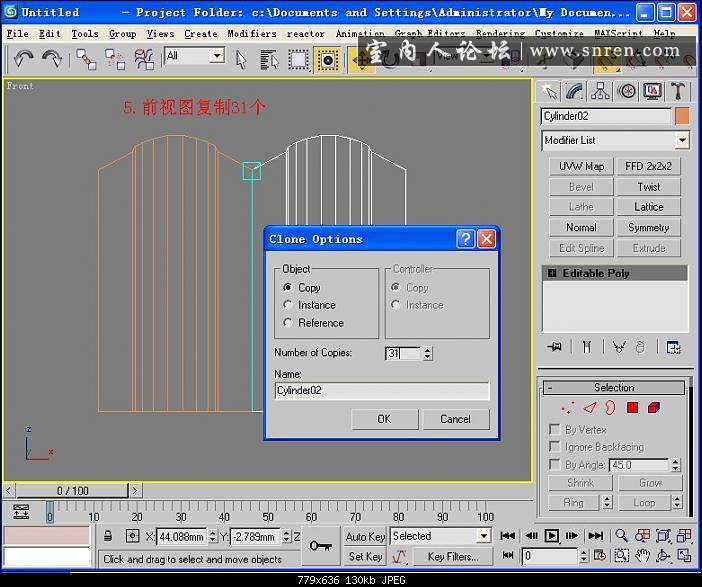The width and height of the screenshot is (702, 587).
Task: Open the Create command panel tab
Action: point(549,91)
